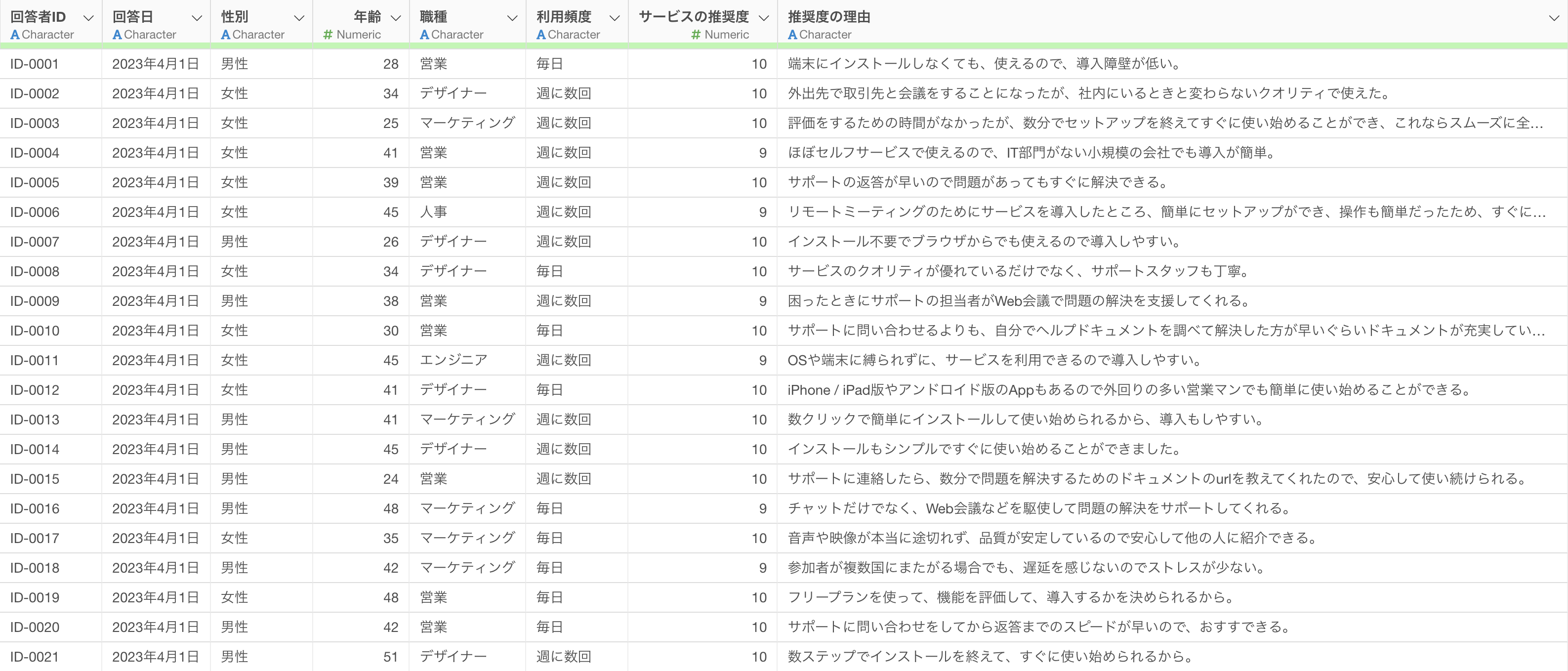Screen dimensions: 1568x671
Task: Open the 利用頻度 column dropdown chevron
Action: pyautogui.click(x=615, y=18)
